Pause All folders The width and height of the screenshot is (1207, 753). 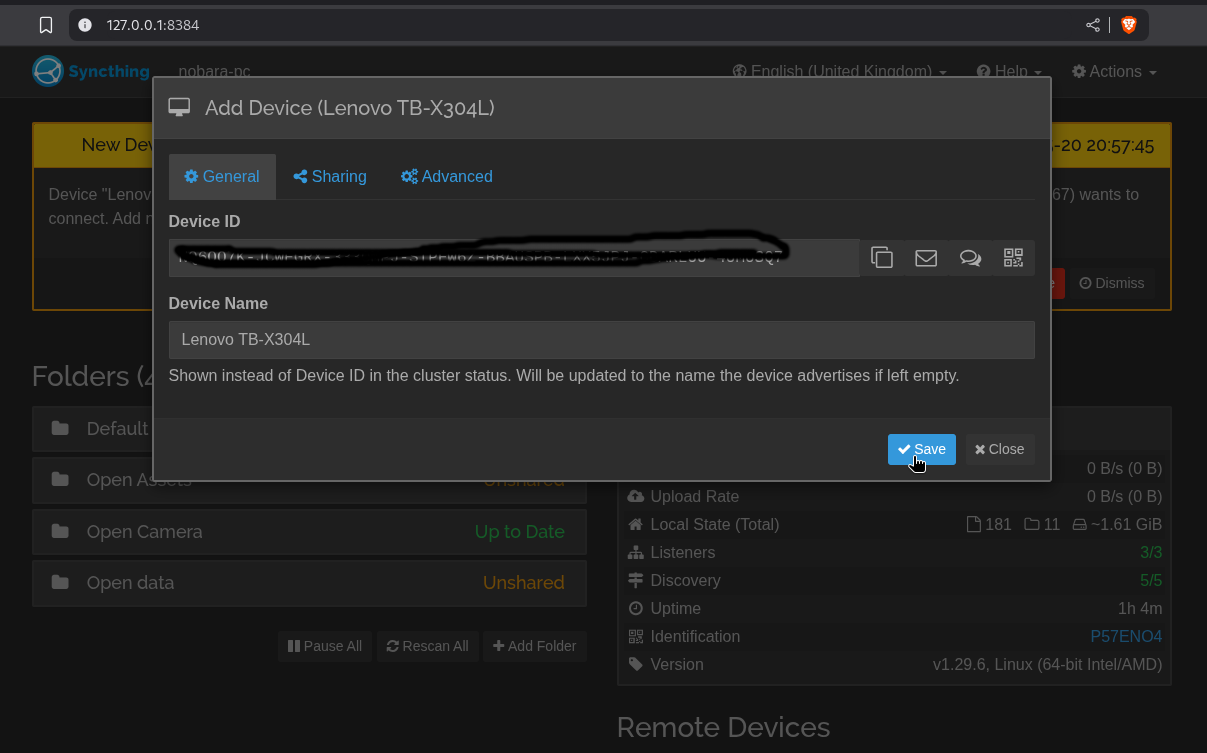325,646
